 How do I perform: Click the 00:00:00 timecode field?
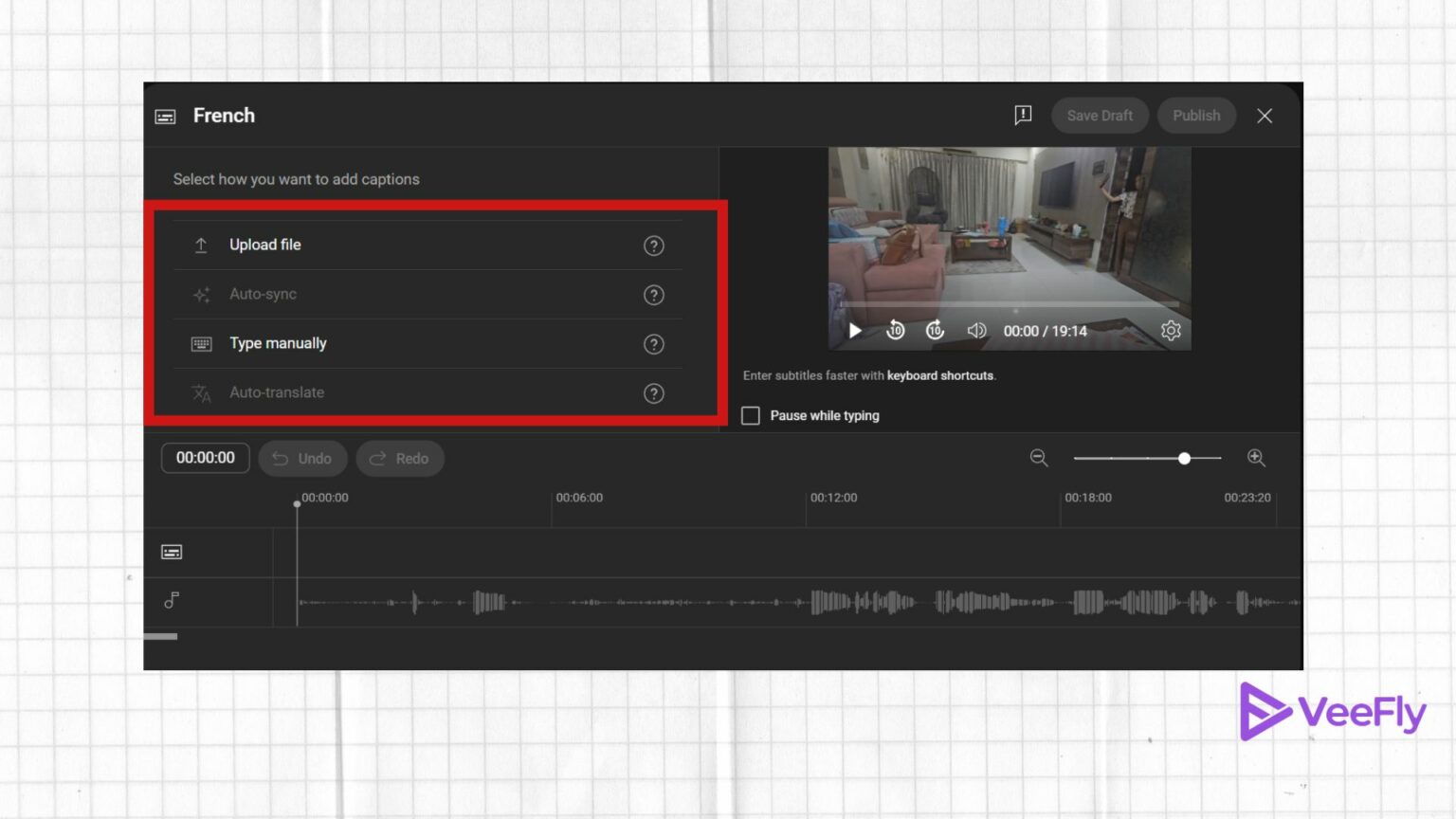[205, 458]
